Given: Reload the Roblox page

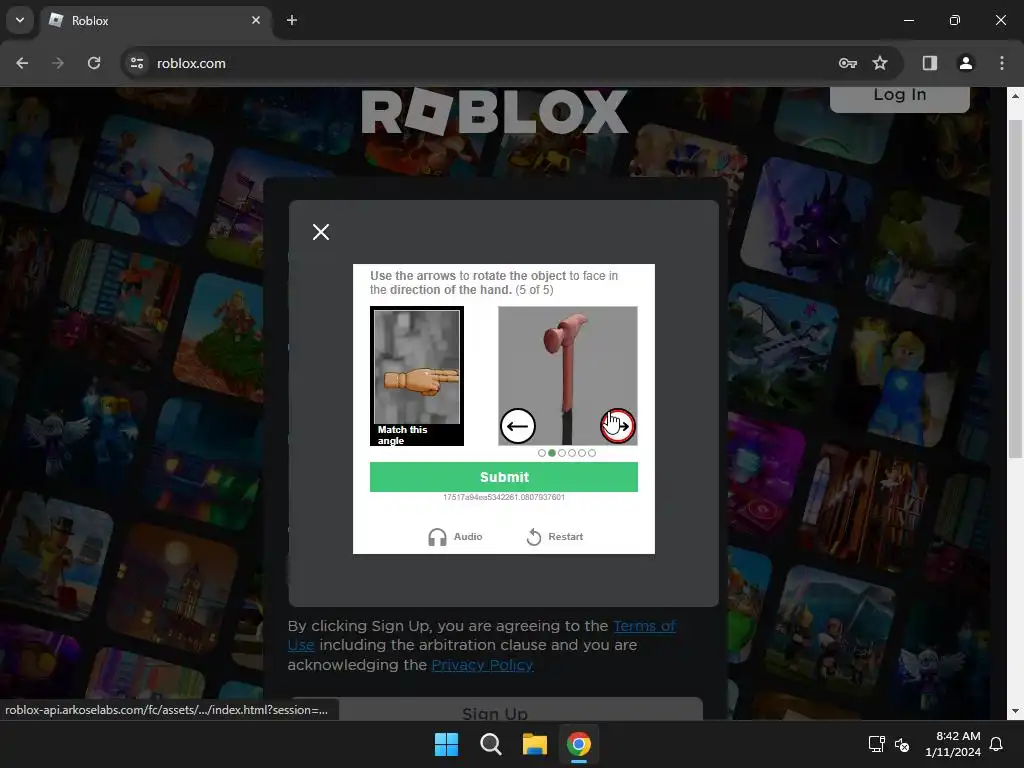Looking at the screenshot, I should click(94, 63).
